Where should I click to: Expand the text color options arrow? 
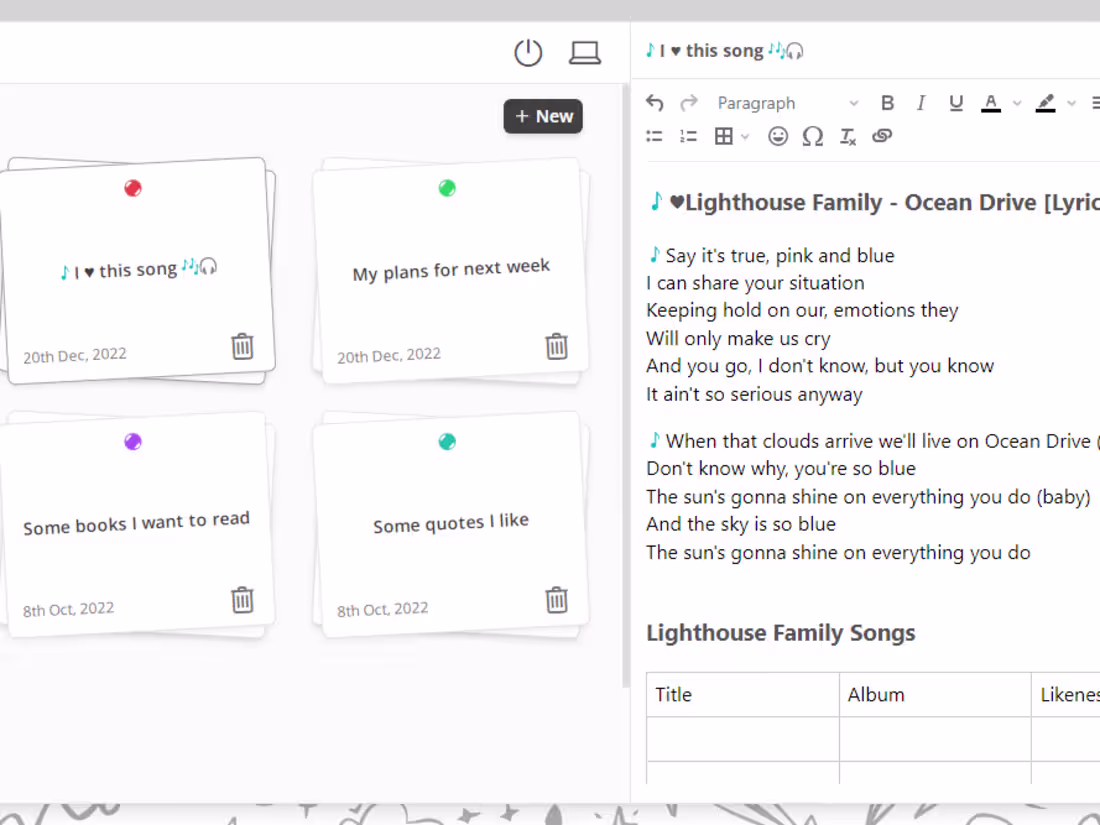coord(1017,103)
